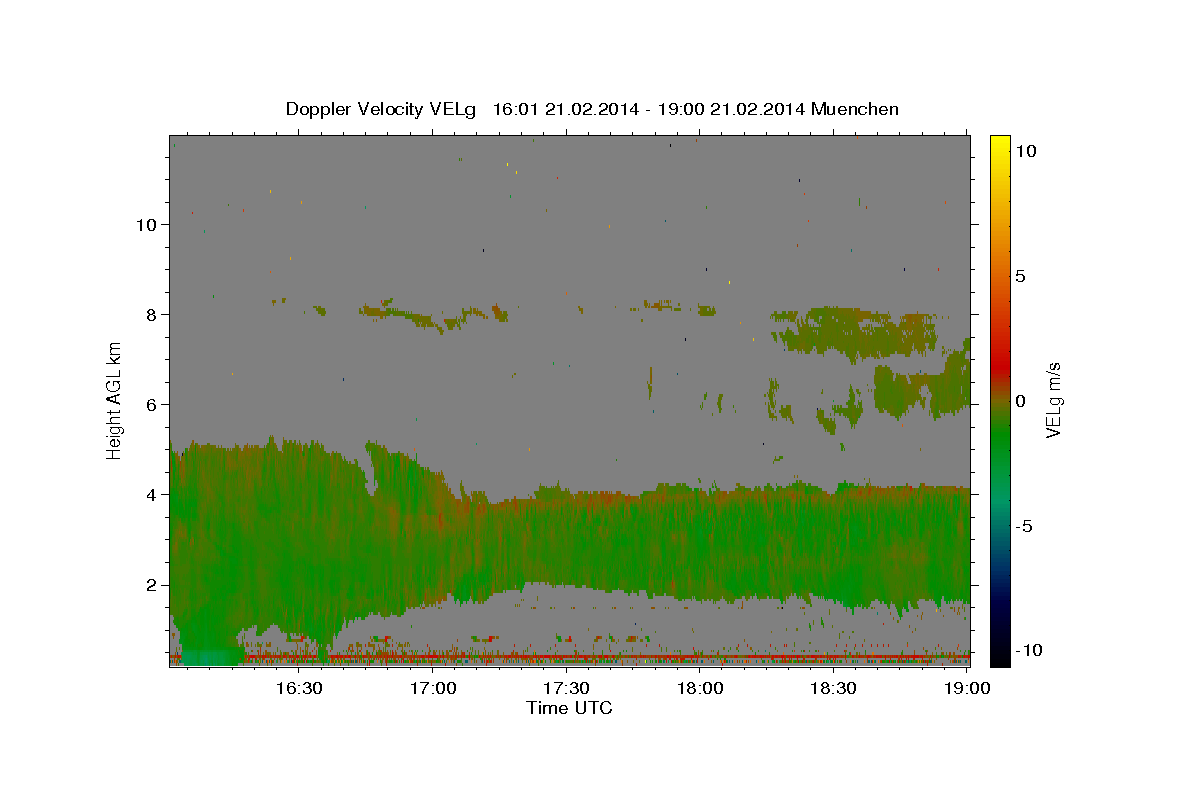Click the 'Muenchen' location in the title
Image resolution: width=1200 pixels, height=800 pixels.
point(855,109)
